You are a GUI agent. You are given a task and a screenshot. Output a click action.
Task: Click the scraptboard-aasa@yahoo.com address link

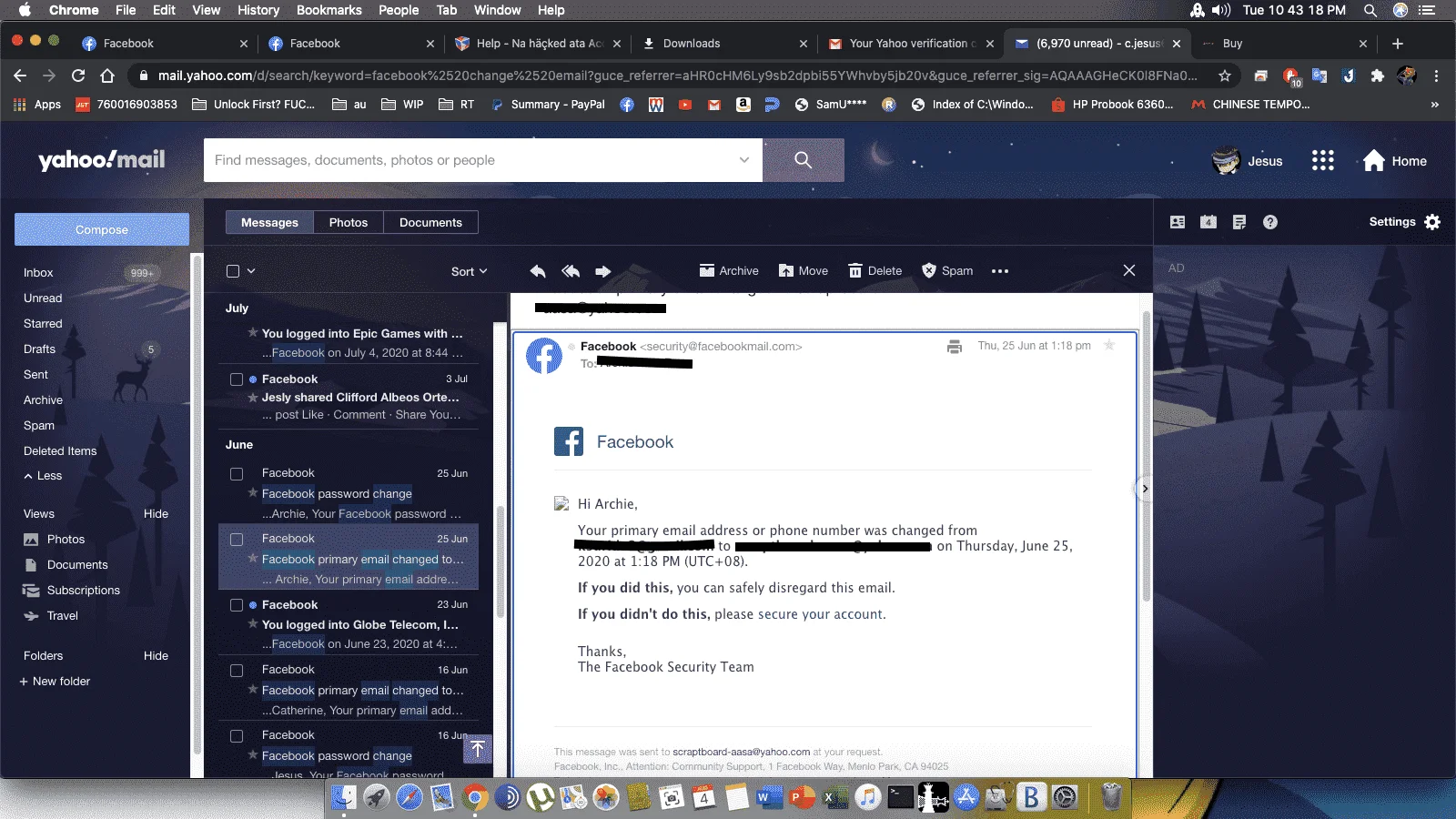point(741,752)
